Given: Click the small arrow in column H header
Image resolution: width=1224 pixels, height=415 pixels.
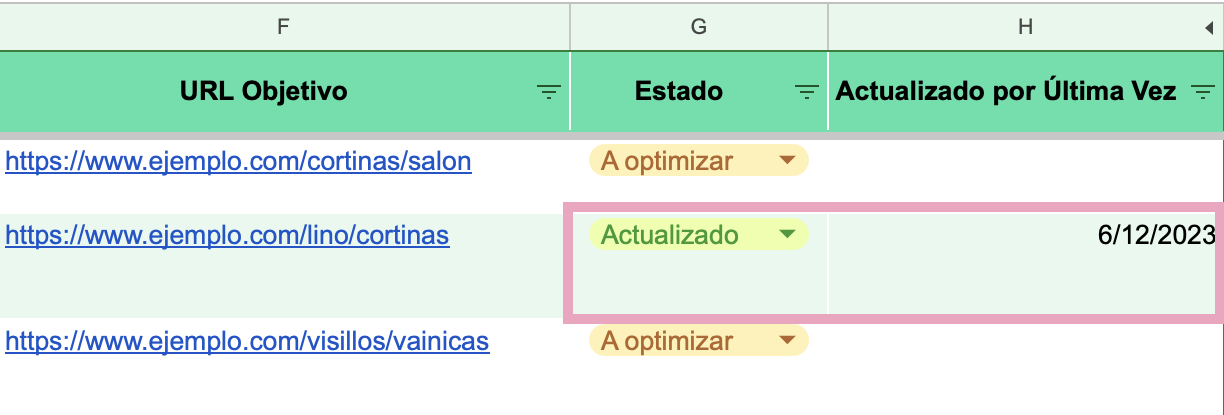Looking at the screenshot, I should (1209, 29).
